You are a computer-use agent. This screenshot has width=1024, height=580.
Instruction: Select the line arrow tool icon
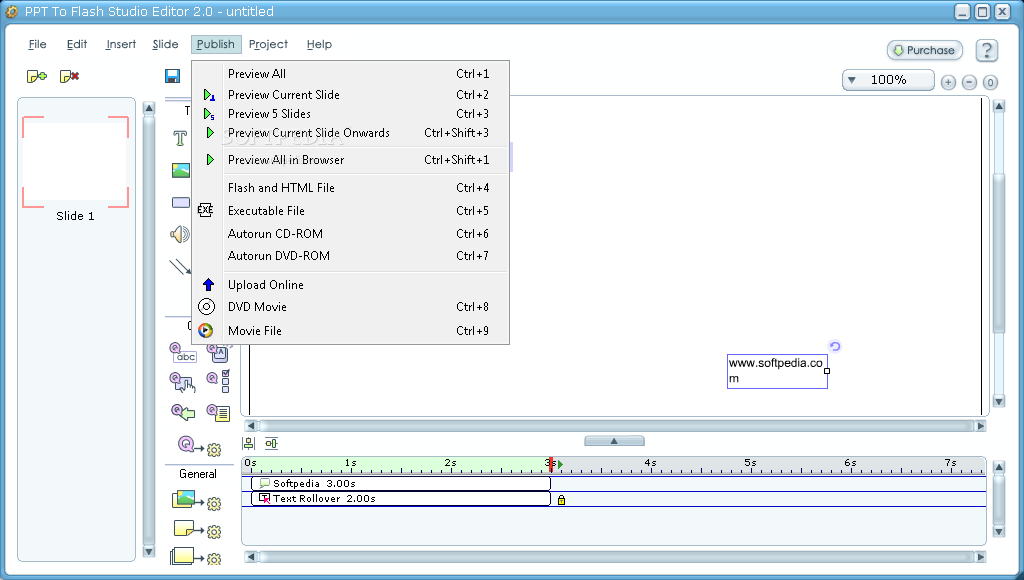point(180,266)
